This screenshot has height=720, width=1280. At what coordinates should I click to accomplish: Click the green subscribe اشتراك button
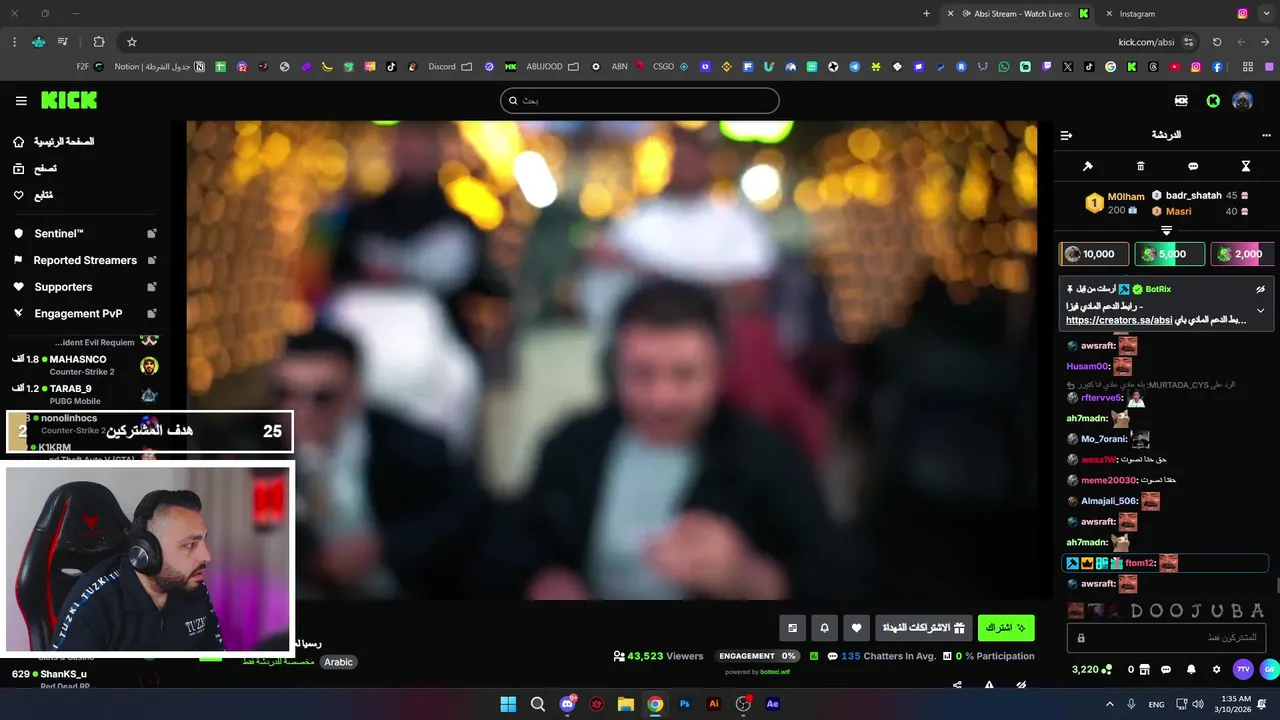point(1006,628)
